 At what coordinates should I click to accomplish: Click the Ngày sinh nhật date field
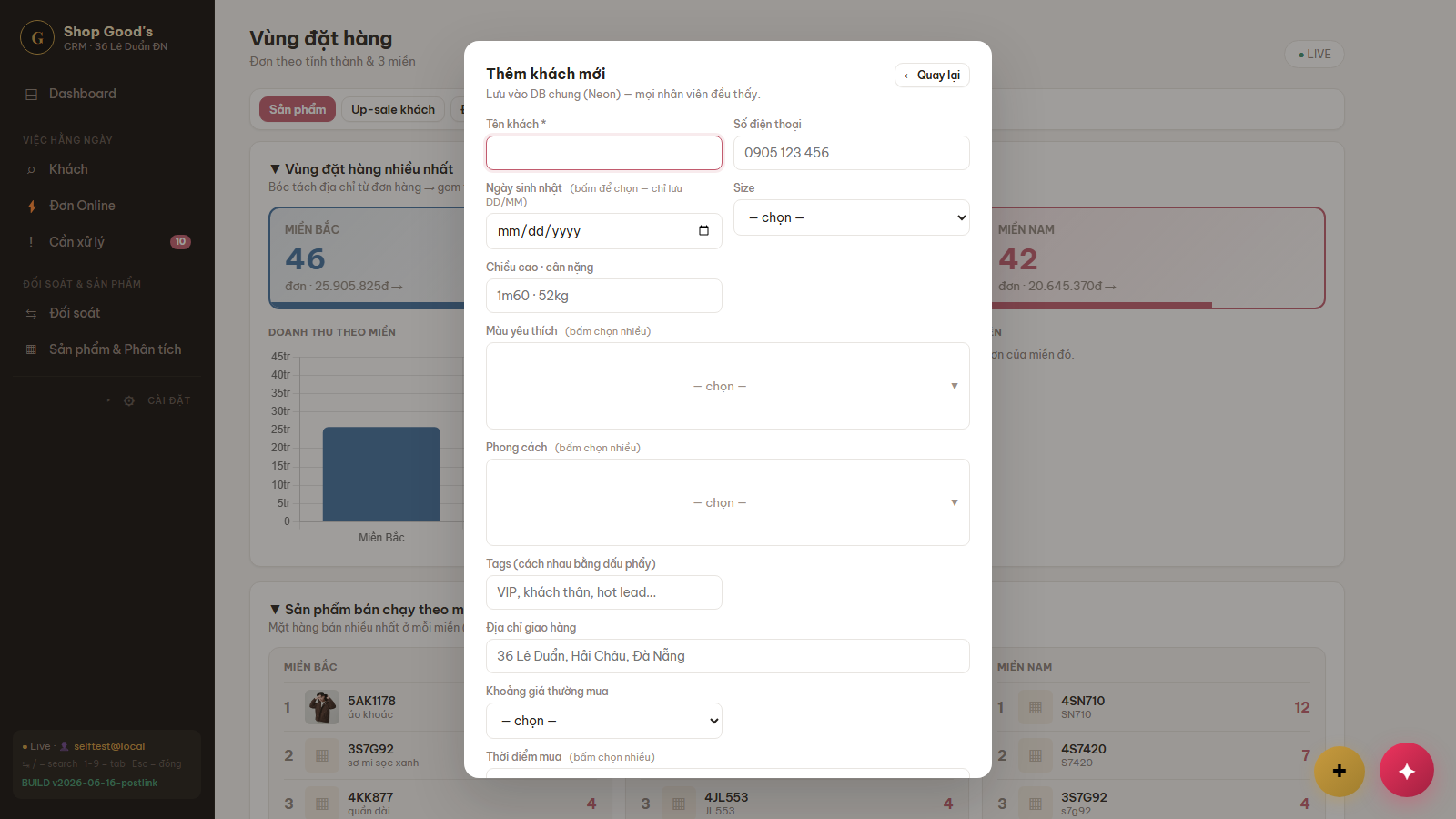[604, 231]
